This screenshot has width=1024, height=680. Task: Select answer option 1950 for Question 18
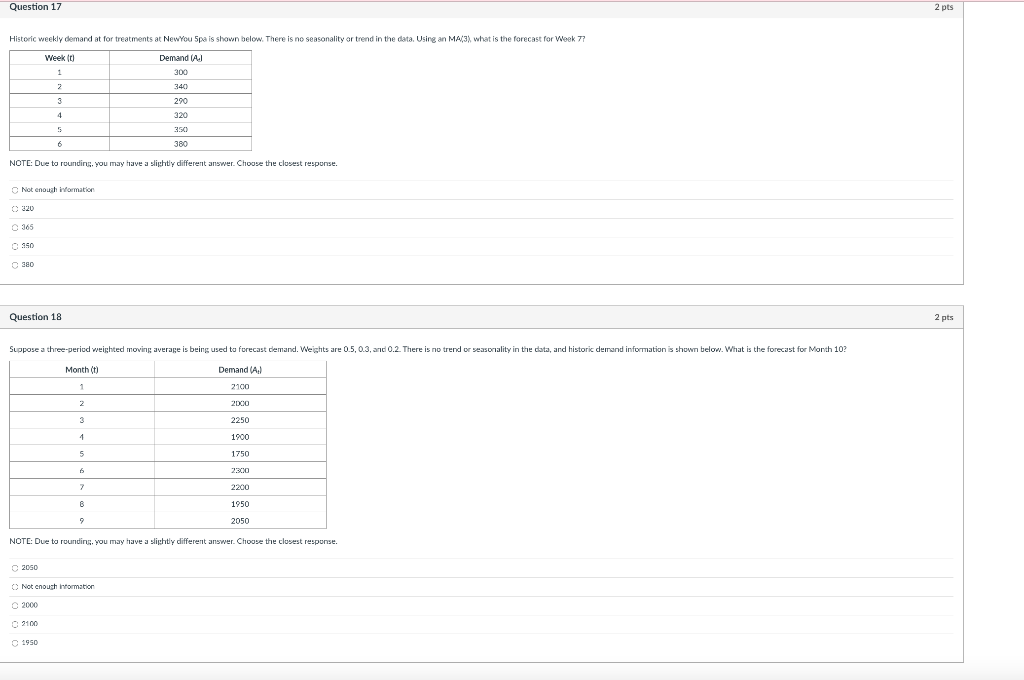[x=14, y=643]
